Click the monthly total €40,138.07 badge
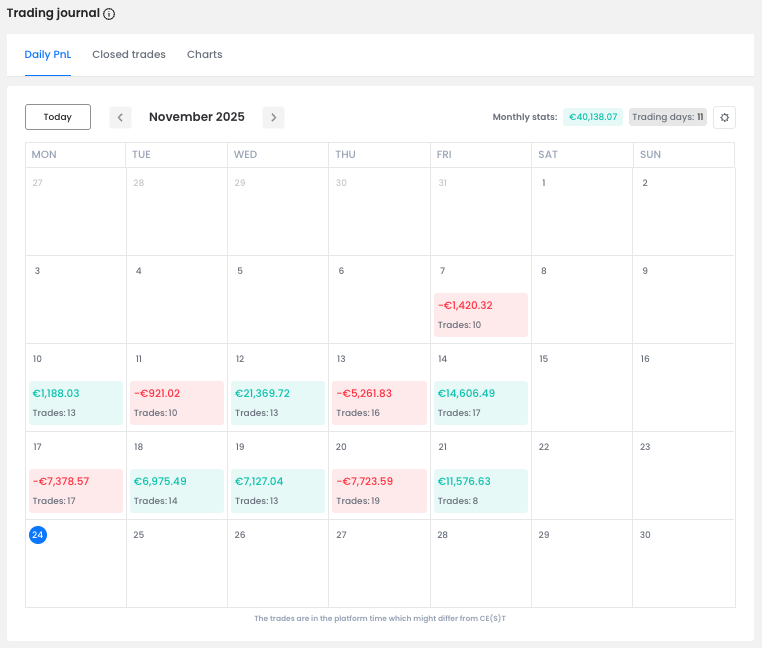The width and height of the screenshot is (762, 648). (x=593, y=117)
